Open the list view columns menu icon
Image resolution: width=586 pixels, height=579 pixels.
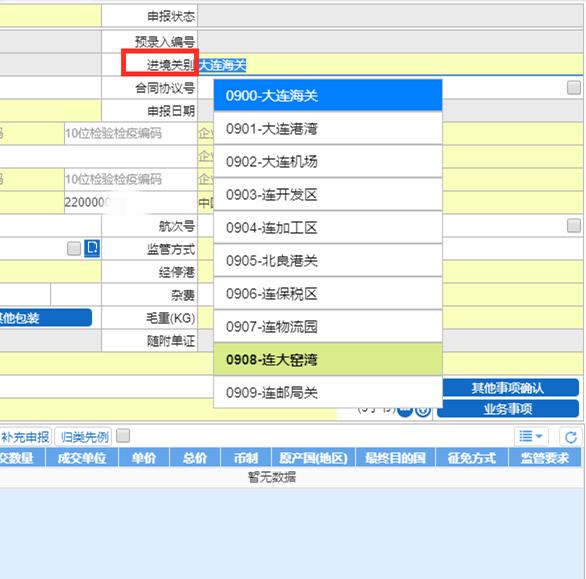[531, 436]
